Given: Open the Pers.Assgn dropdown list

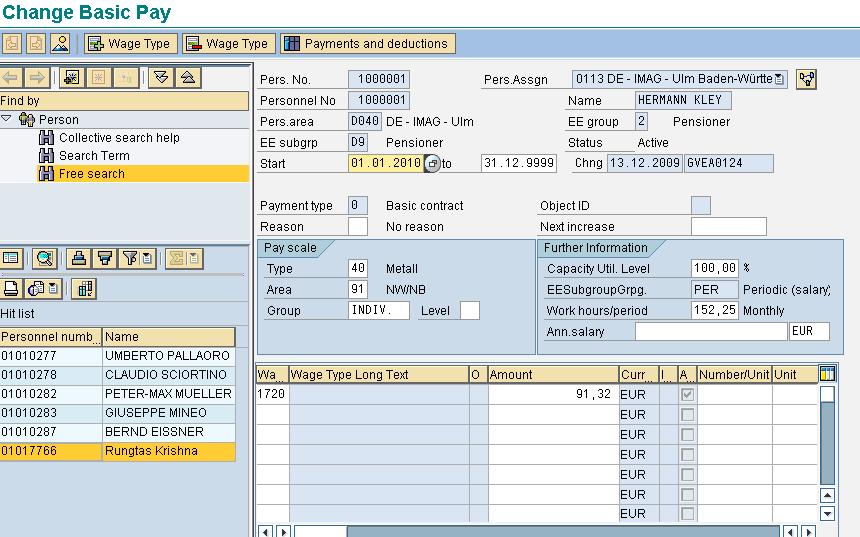Looking at the screenshot, I should [780, 79].
